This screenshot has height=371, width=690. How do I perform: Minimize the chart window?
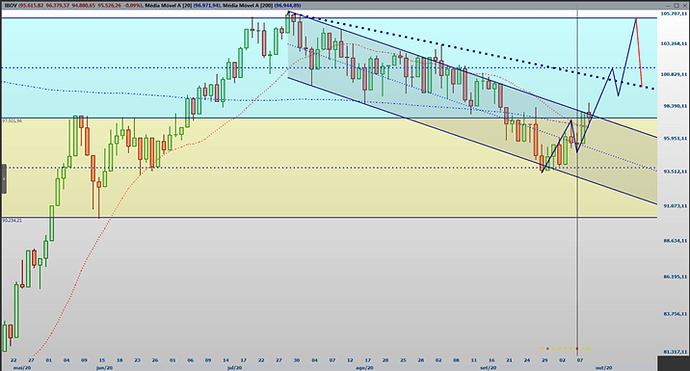pos(668,5)
